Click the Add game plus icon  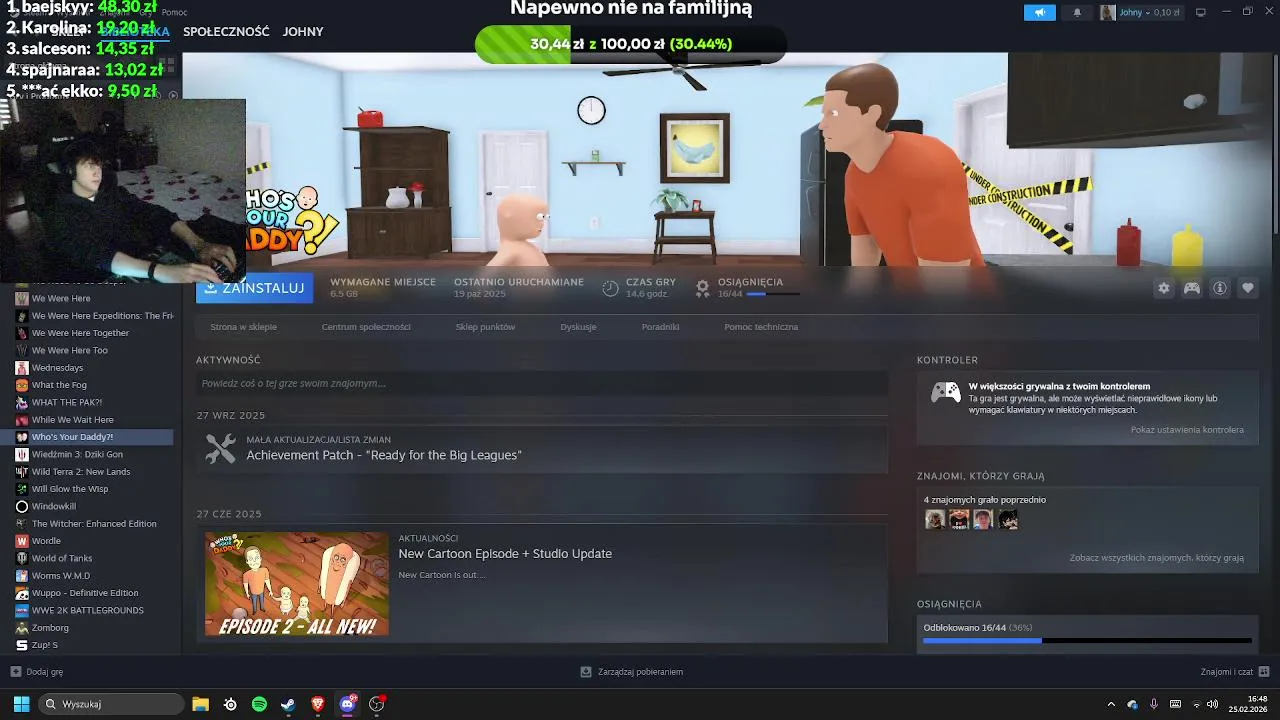pos(15,672)
